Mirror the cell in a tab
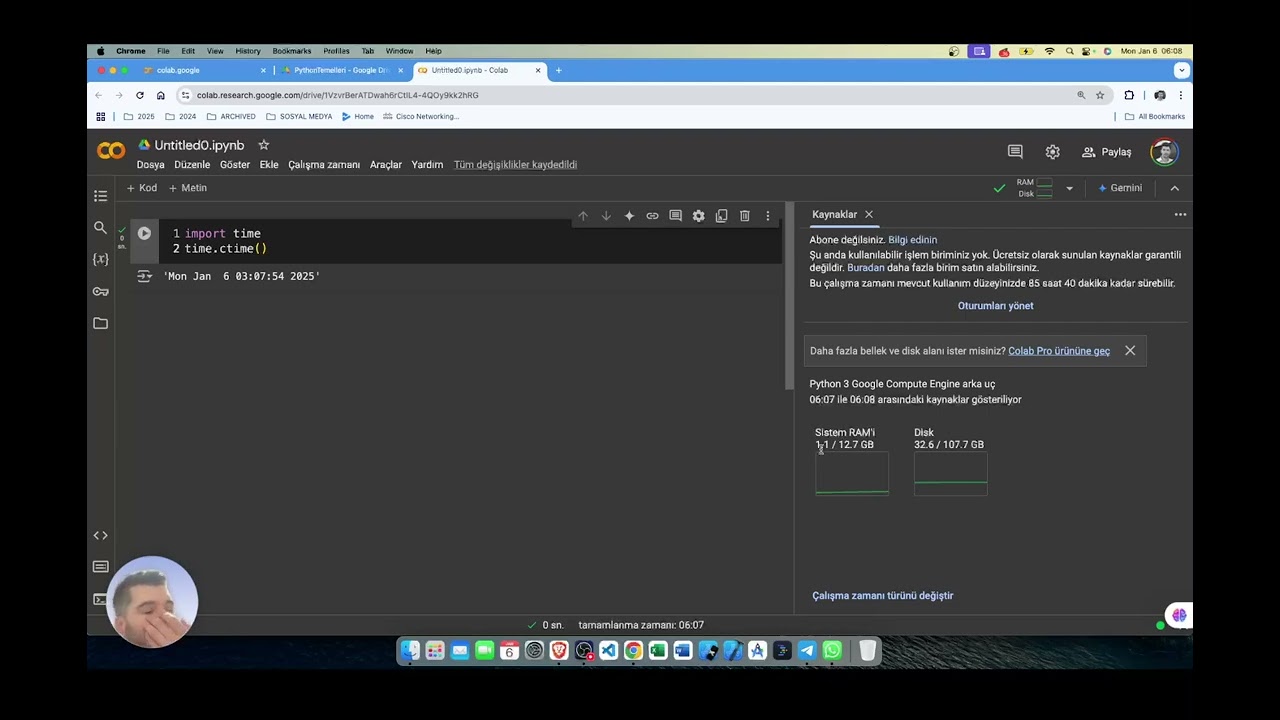The width and height of the screenshot is (1280, 720). 721,216
